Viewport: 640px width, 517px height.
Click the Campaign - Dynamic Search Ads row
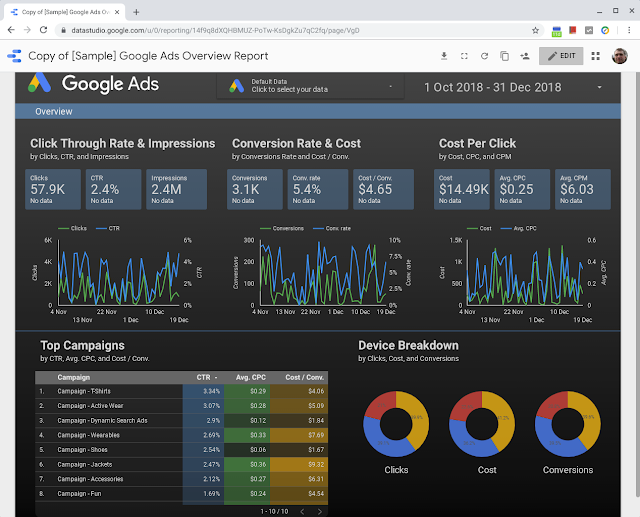(181, 421)
